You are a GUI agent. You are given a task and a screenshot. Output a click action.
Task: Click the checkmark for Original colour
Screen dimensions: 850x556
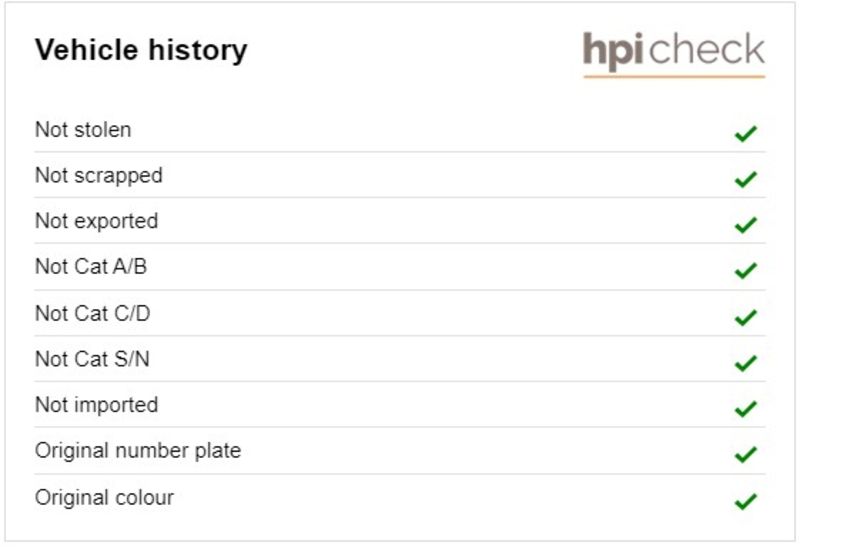745,501
